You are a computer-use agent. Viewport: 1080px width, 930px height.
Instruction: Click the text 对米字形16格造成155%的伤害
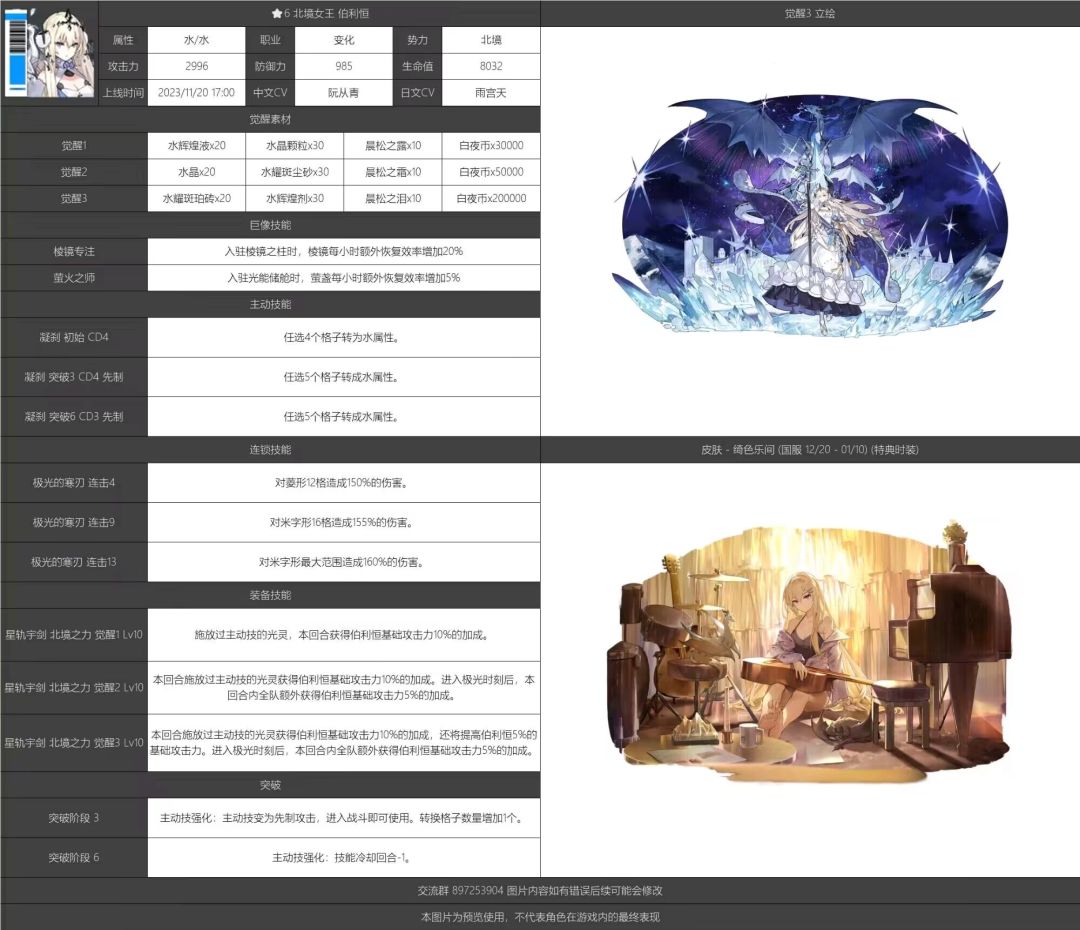342,522
